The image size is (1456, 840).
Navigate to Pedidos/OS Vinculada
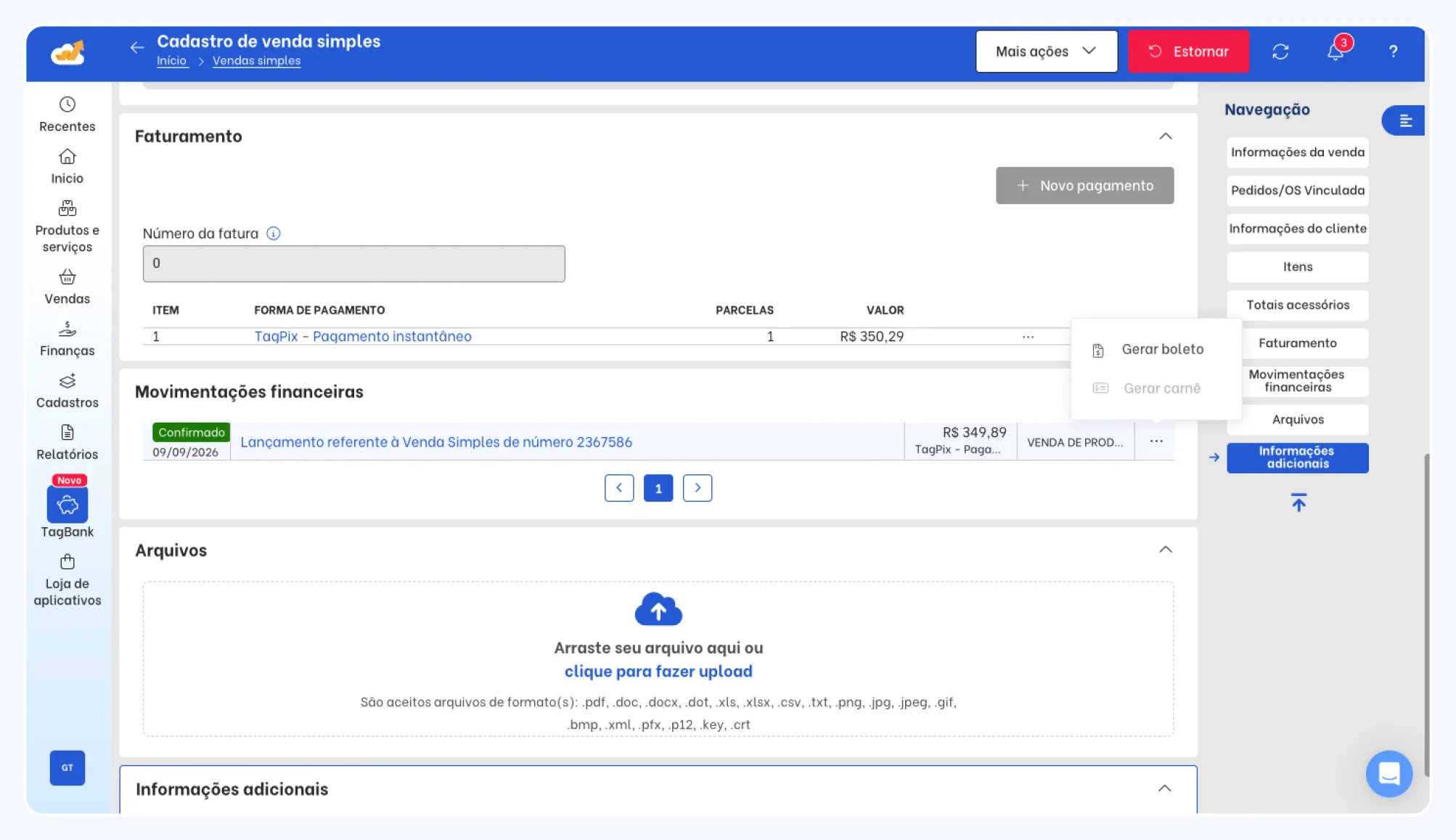(x=1297, y=190)
